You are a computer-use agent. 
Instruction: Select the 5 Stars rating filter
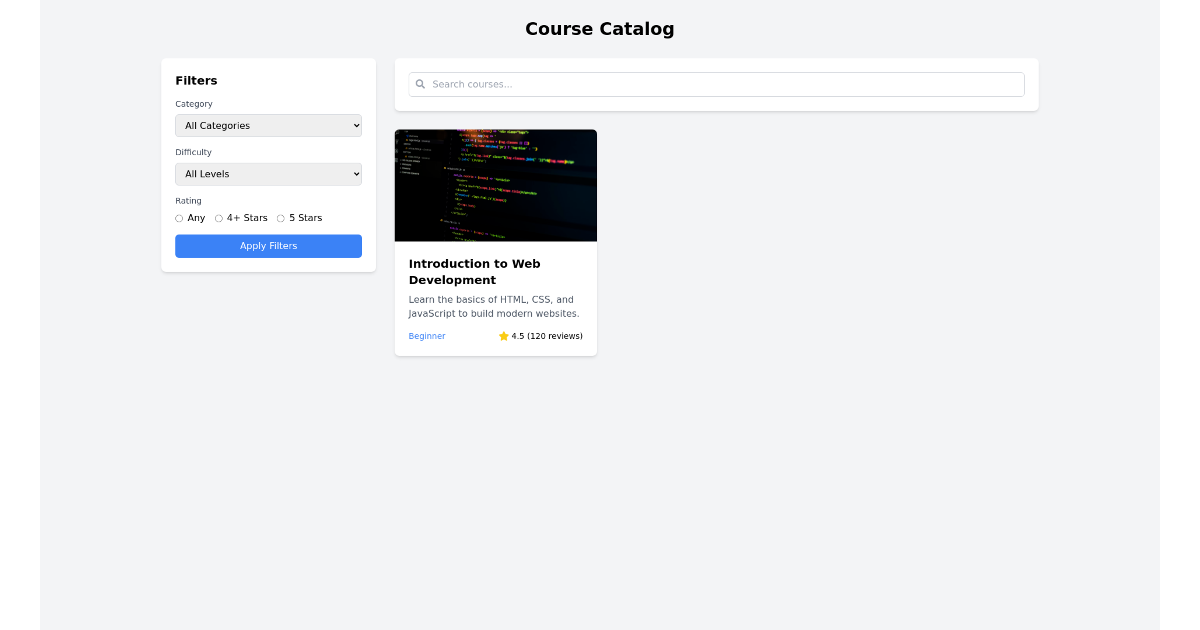281,217
